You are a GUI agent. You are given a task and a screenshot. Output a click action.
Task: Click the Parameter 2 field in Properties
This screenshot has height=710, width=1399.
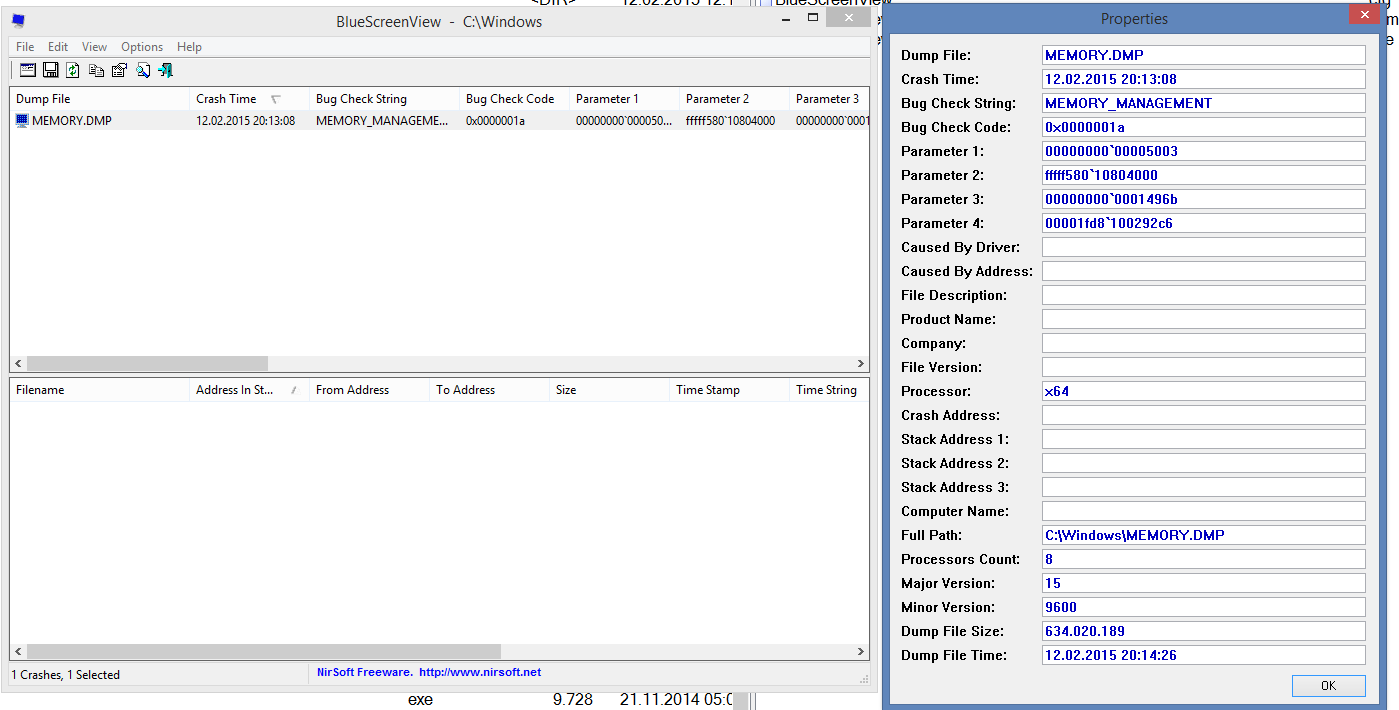click(1203, 175)
